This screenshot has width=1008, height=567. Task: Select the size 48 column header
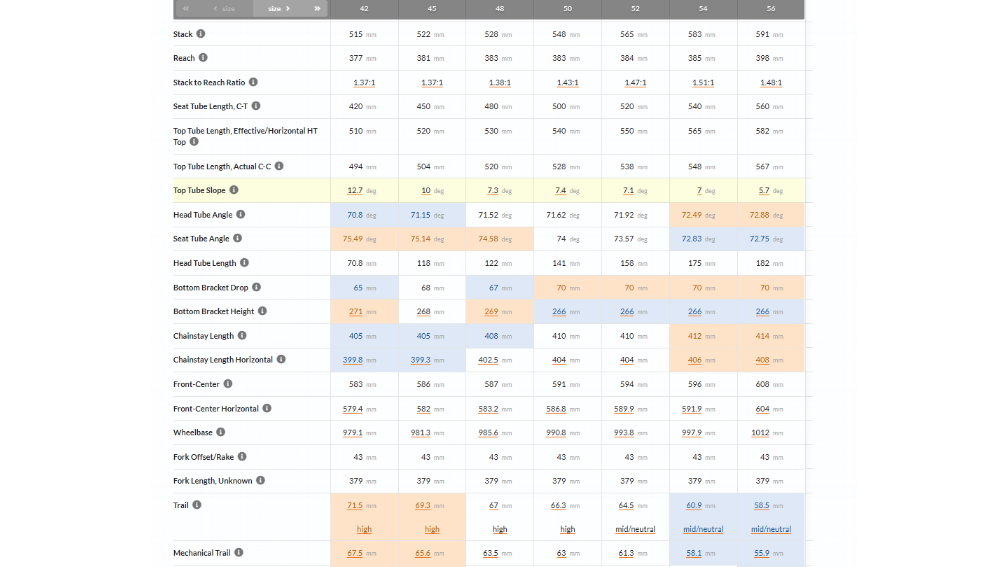[500, 8]
